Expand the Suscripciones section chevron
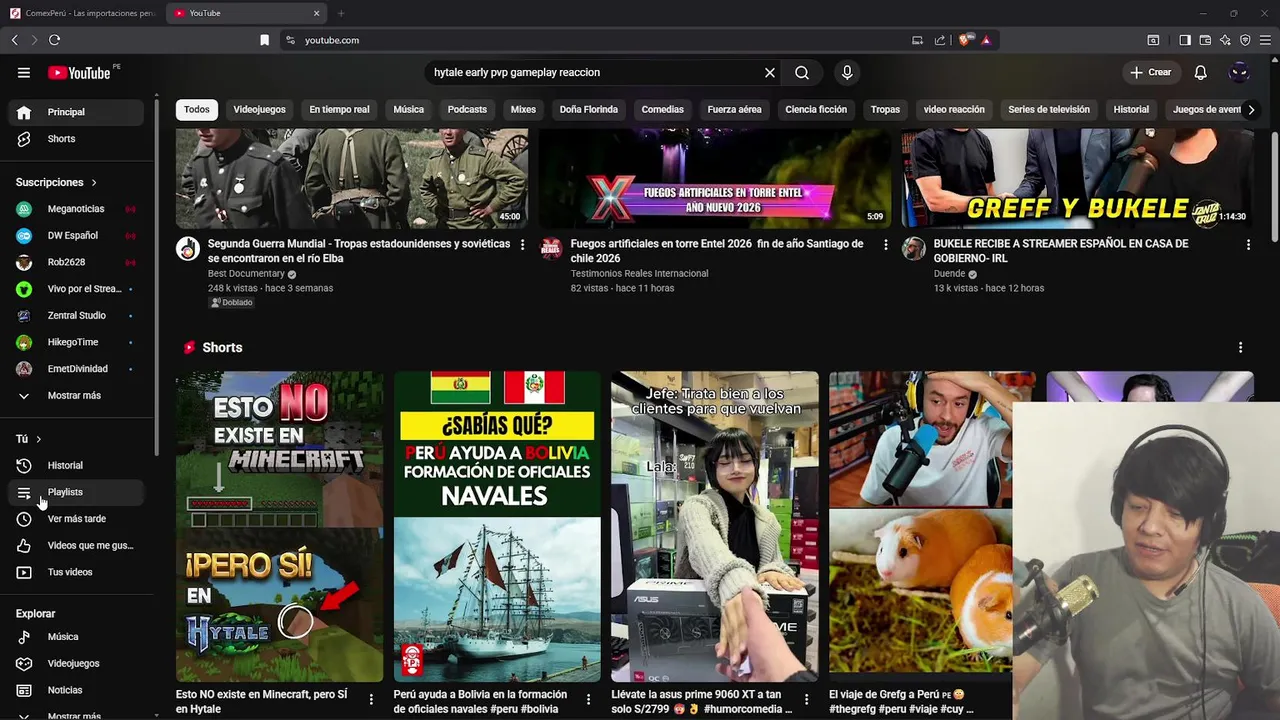Viewport: 1280px width, 720px height. 94,182
